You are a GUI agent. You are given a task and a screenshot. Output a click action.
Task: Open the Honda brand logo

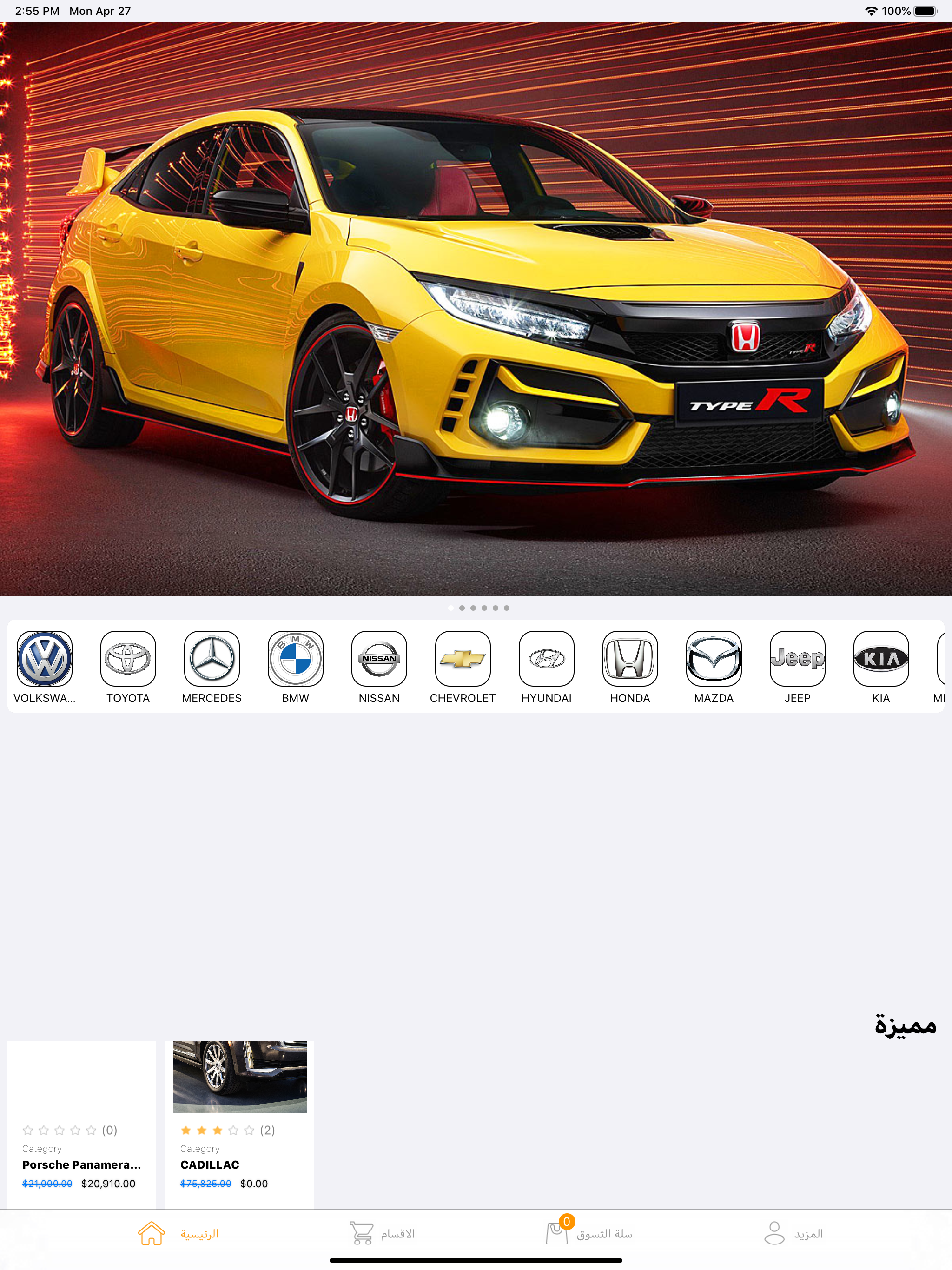pos(630,659)
